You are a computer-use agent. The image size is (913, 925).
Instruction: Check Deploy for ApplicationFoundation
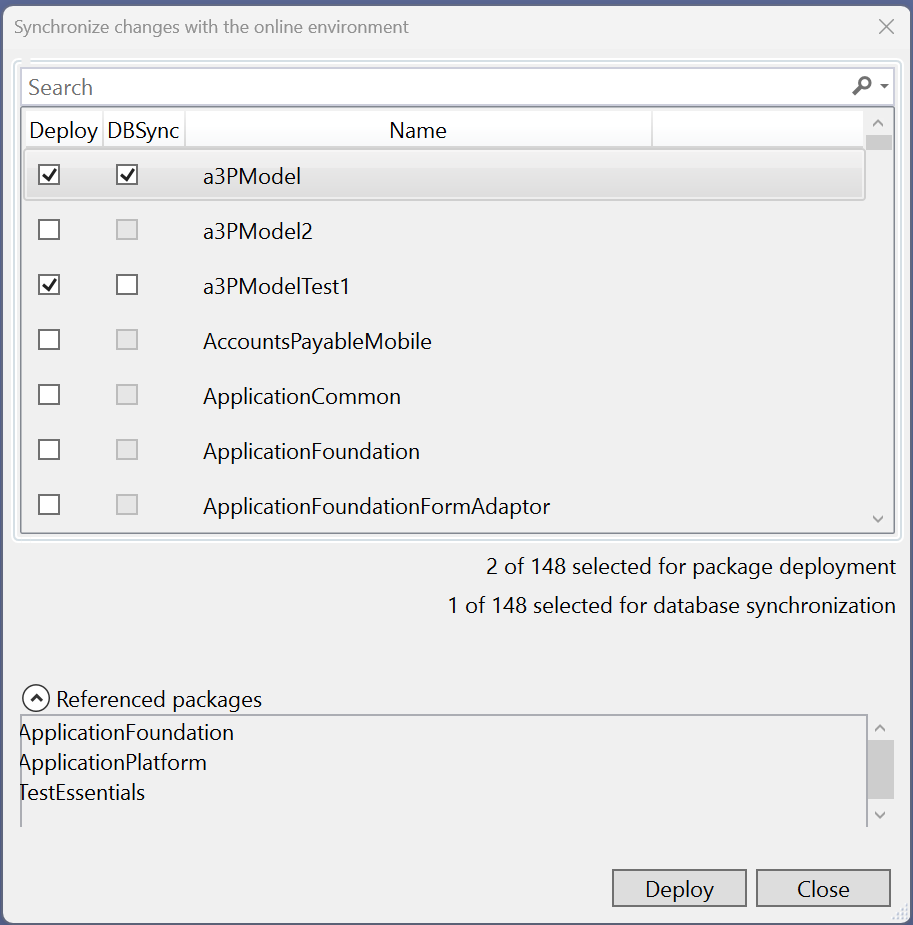(x=48, y=449)
